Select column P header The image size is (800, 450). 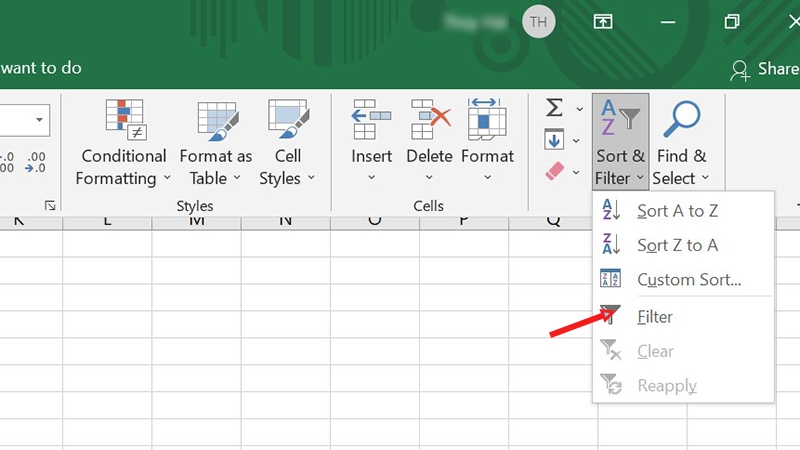(464, 221)
